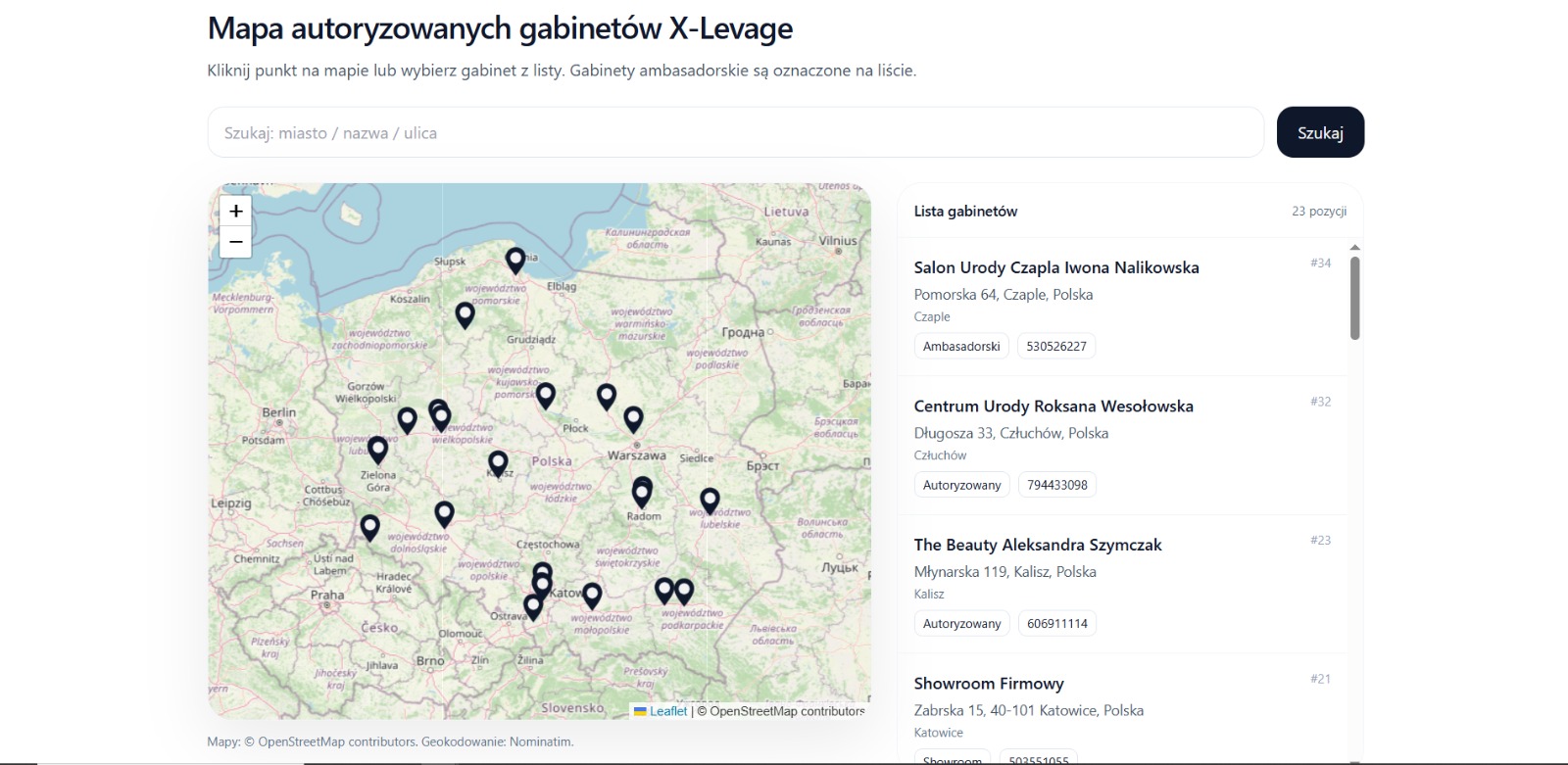
Task: Select the map pin north of Elbląg
Action: 515,260
